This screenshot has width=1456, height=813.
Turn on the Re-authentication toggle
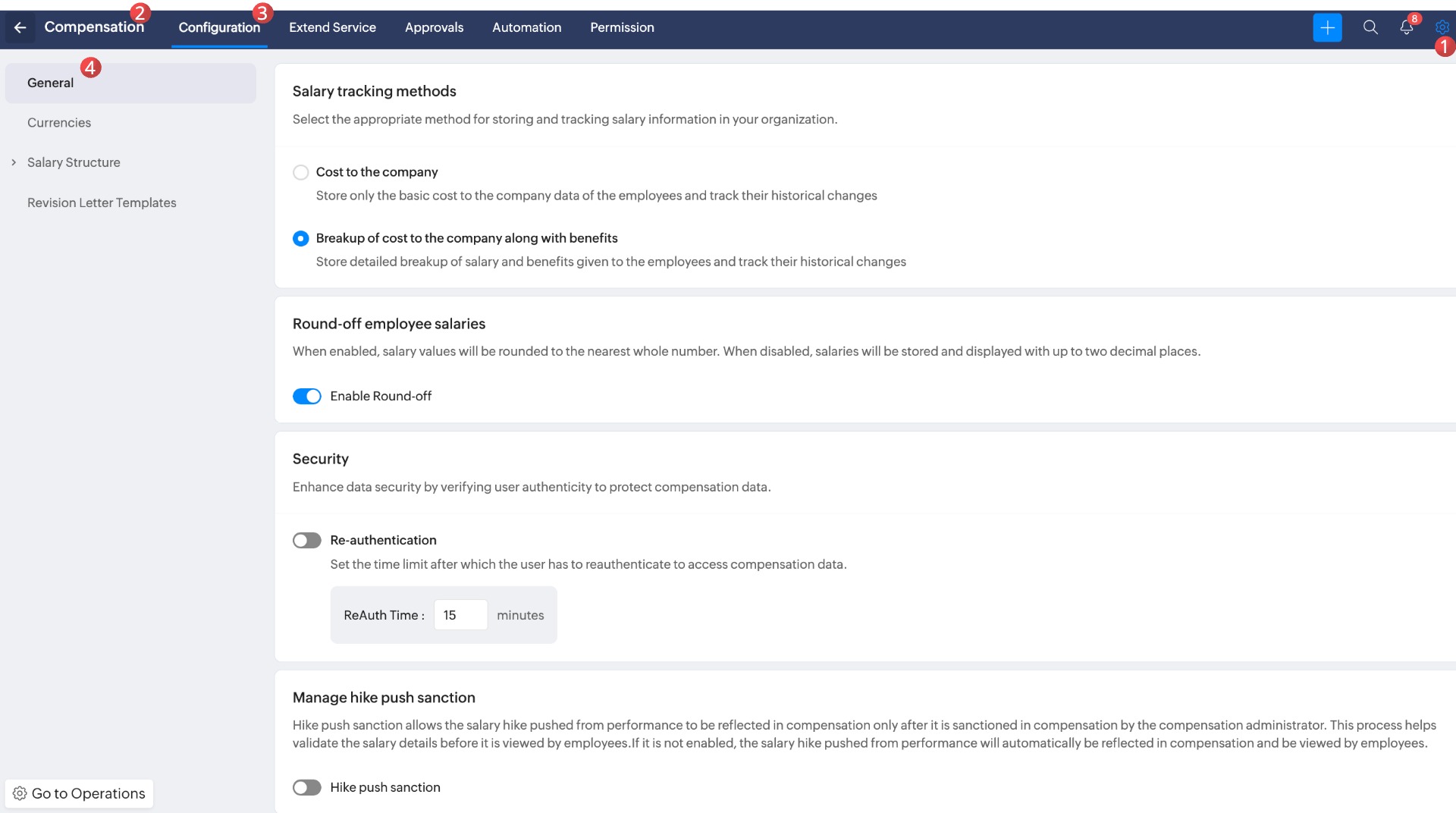(307, 540)
